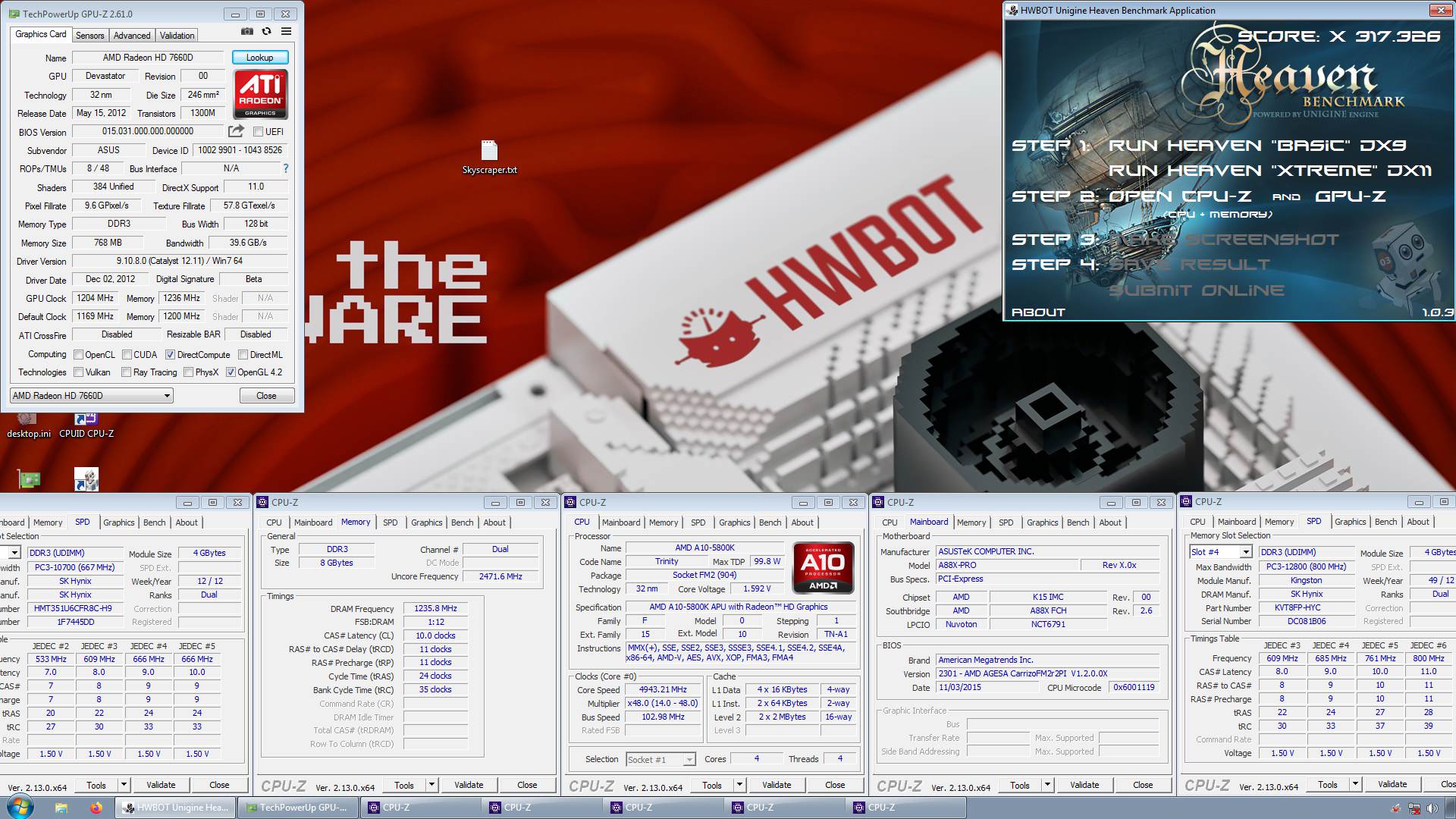
Task: Toggle the OpenGL 4.2 checkbox
Action: click(231, 372)
